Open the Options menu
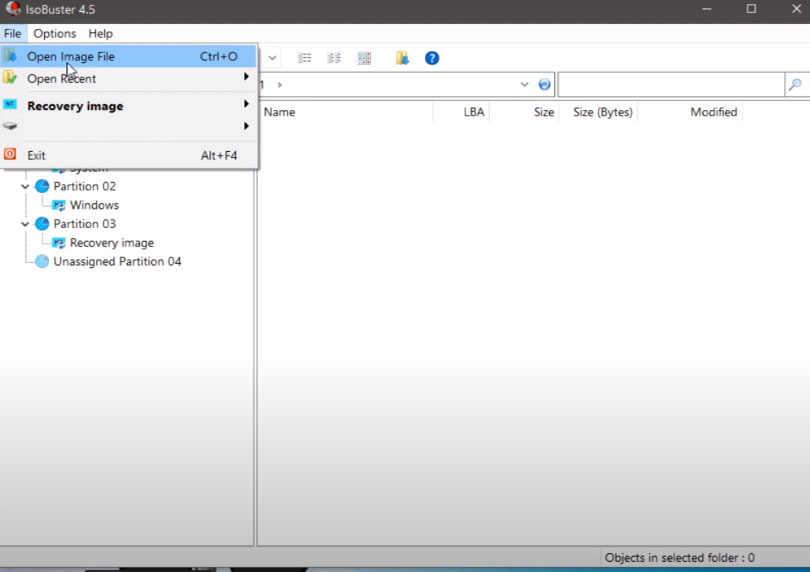810x572 pixels. point(55,33)
